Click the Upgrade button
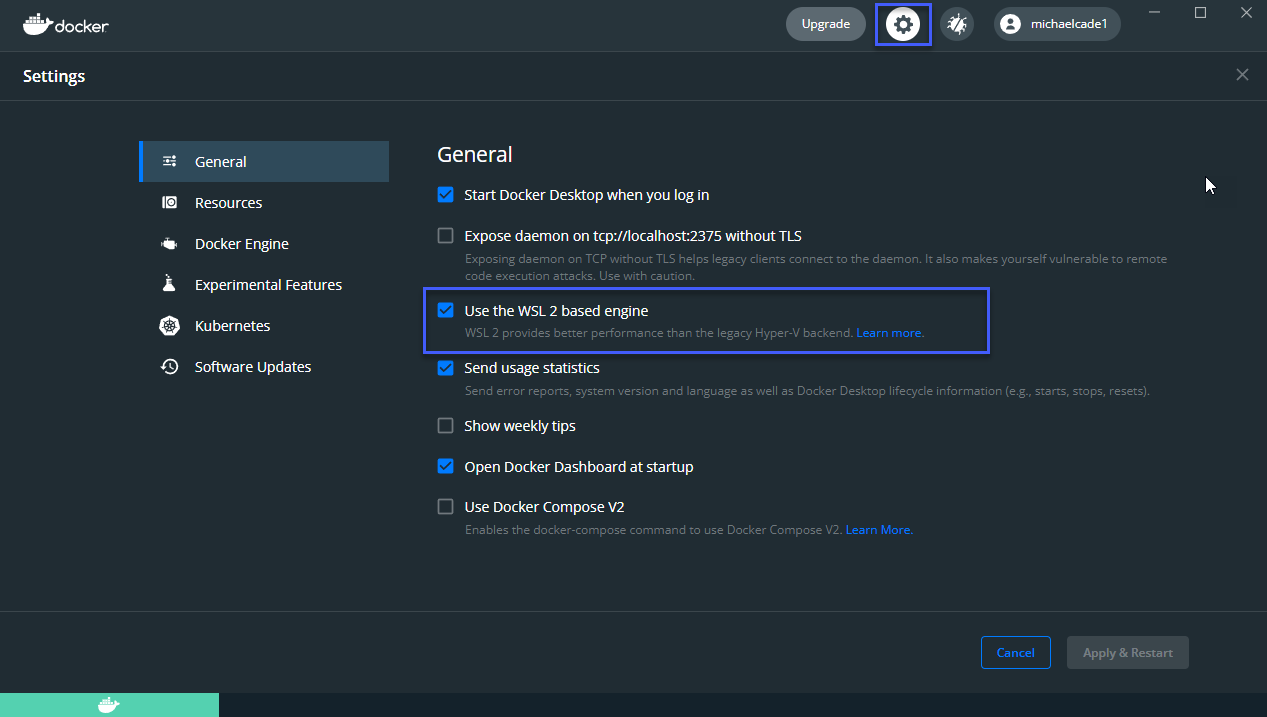Image resolution: width=1267 pixels, height=717 pixels. coord(825,23)
